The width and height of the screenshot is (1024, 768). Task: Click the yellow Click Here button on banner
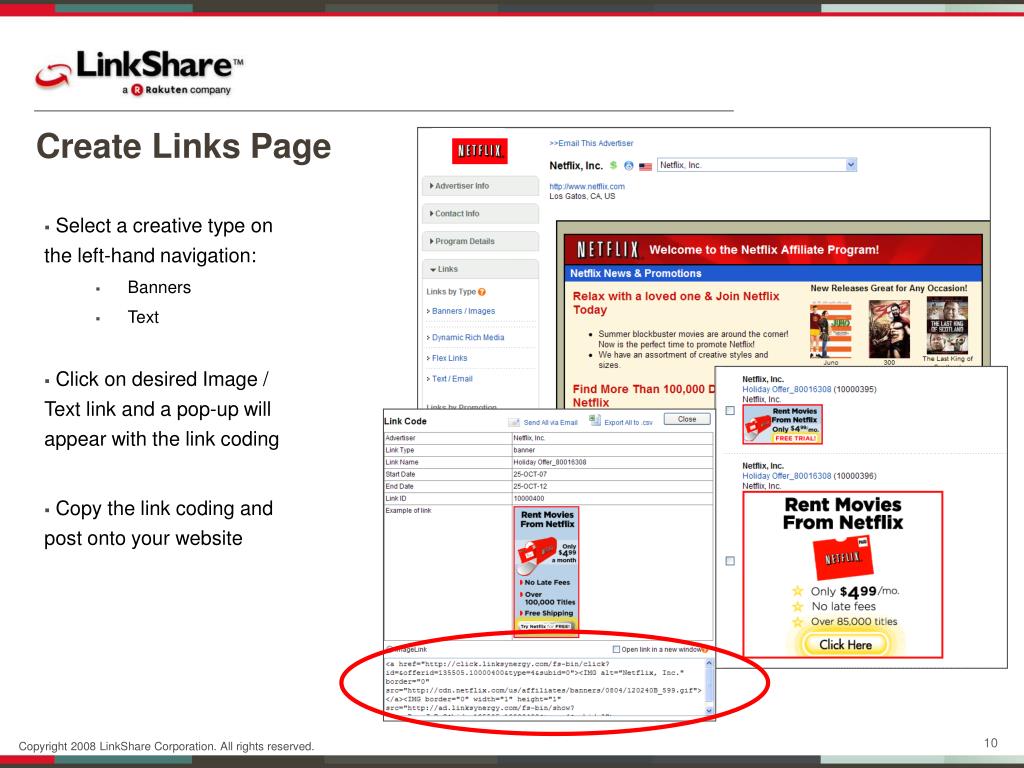click(x=845, y=645)
